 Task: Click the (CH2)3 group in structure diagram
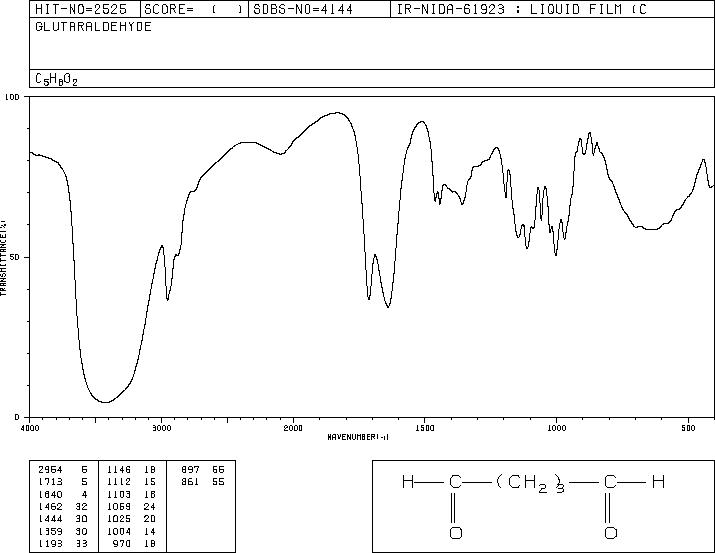[530, 483]
